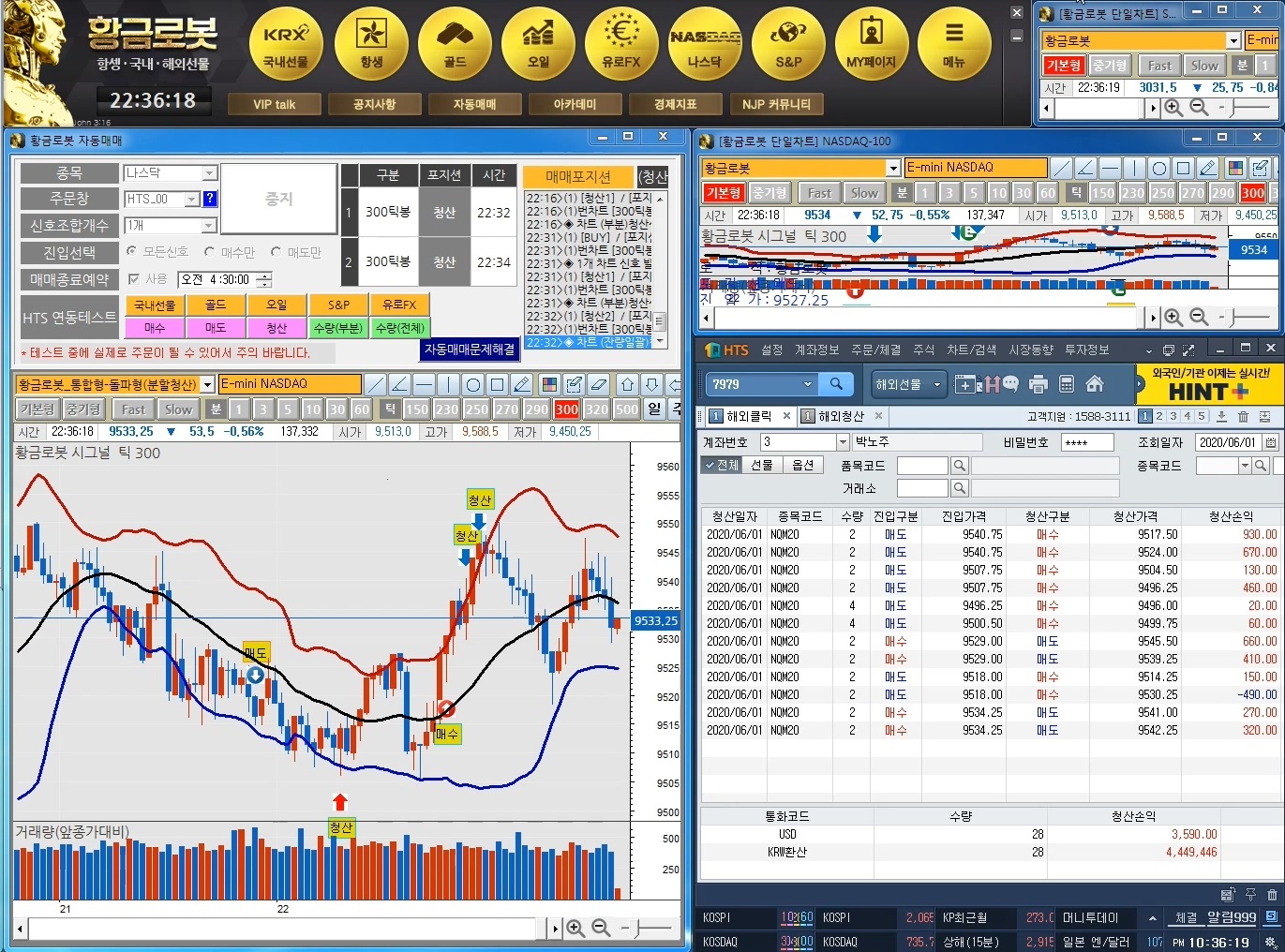Screen dimensions: 1285x952
Task: Open the 유로FX round button
Action: tap(621, 44)
